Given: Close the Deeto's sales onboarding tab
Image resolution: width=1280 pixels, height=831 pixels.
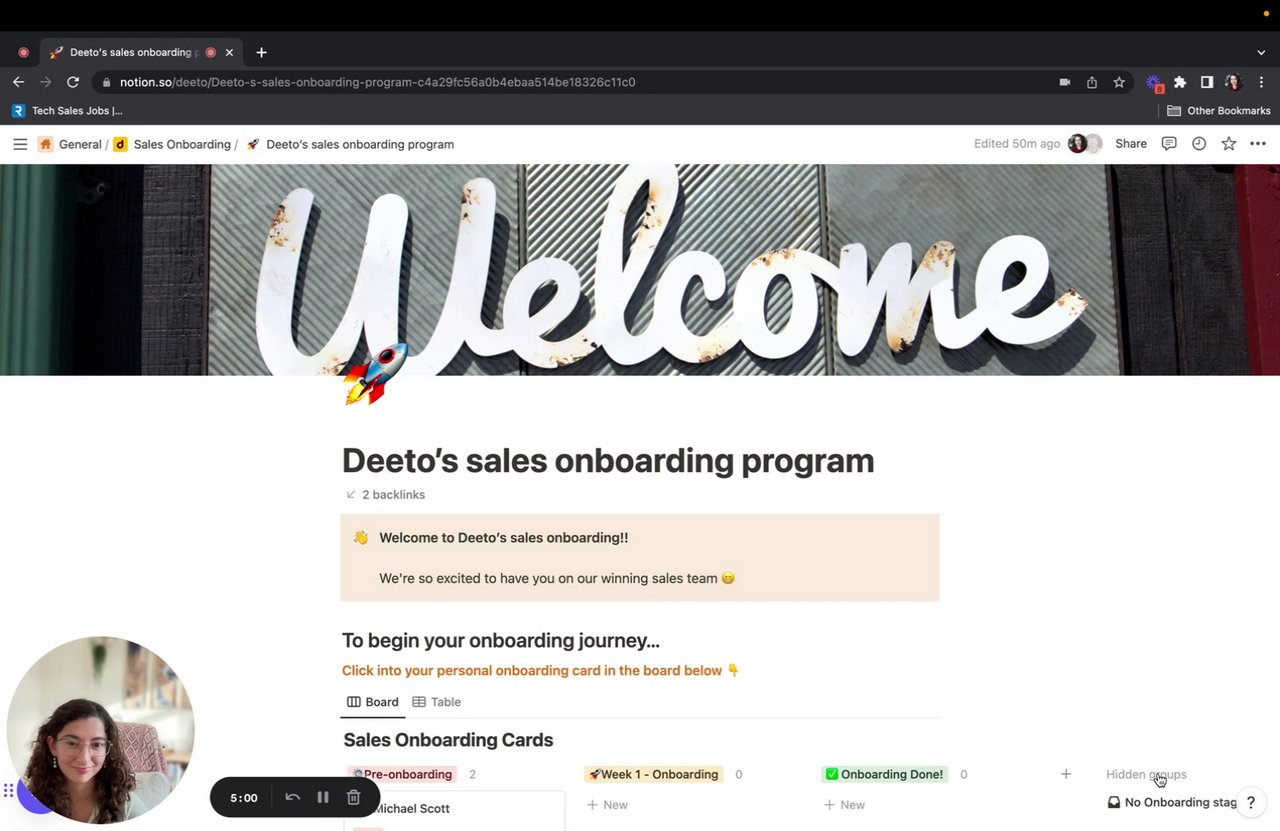Looking at the screenshot, I should (230, 52).
